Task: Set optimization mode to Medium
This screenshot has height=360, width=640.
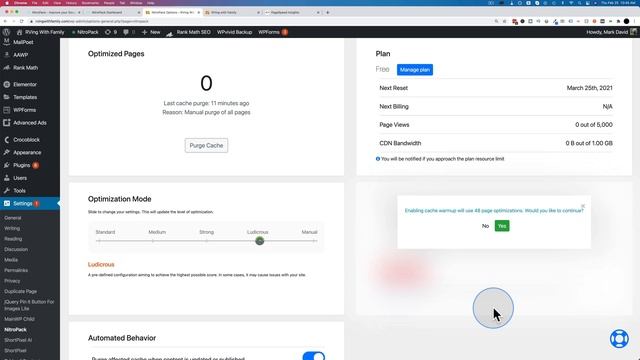Action: point(157,232)
